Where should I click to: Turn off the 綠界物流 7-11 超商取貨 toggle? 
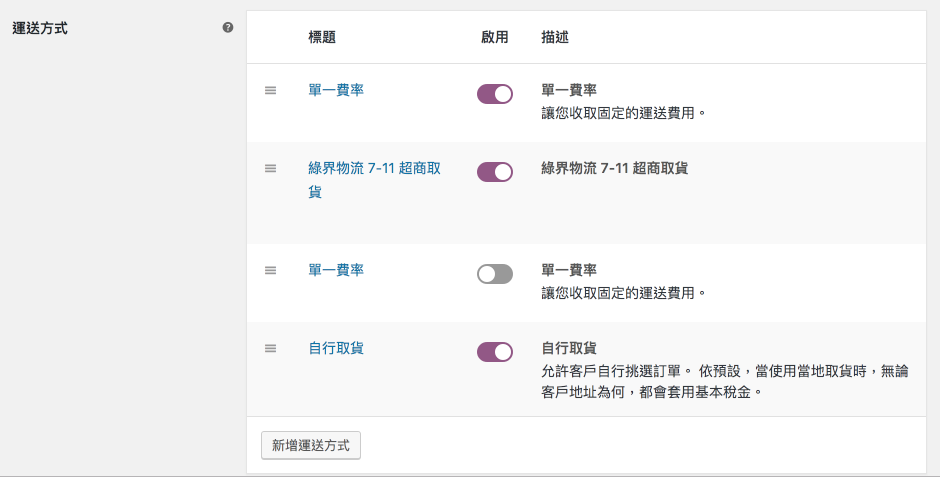[495, 172]
